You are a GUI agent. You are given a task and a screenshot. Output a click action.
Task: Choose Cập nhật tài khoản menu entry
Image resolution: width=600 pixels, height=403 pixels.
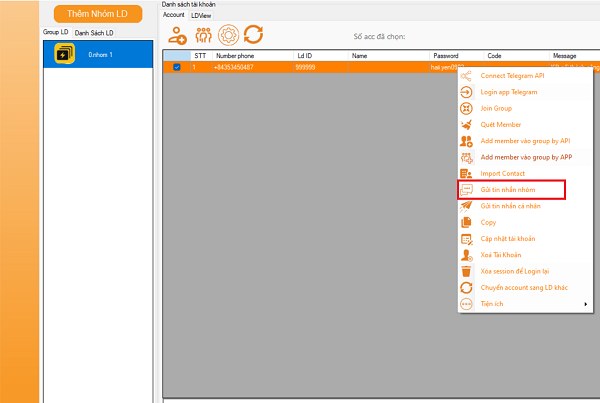525,239
